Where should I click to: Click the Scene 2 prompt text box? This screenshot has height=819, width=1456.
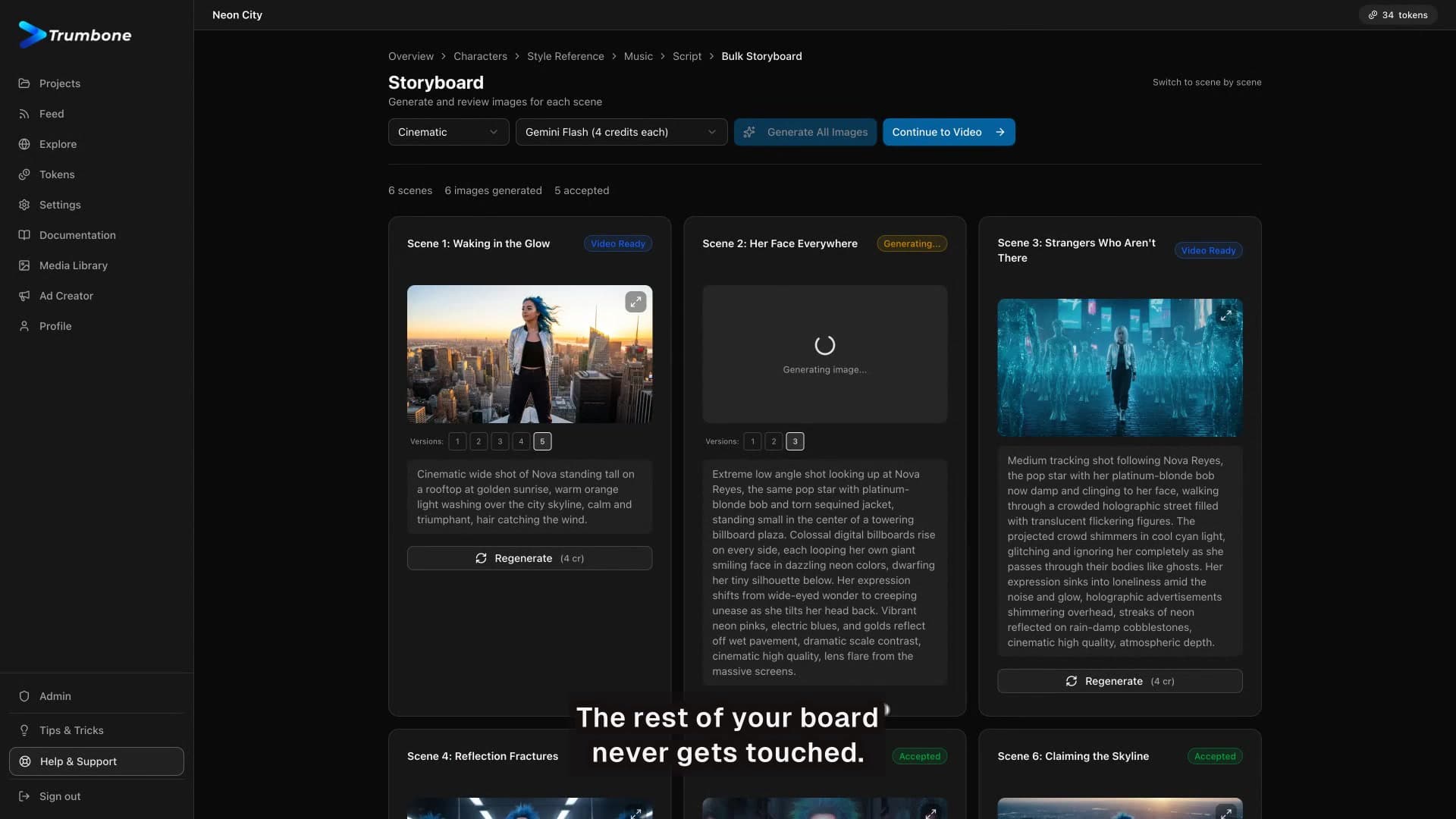pyautogui.click(x=824, y=573)
